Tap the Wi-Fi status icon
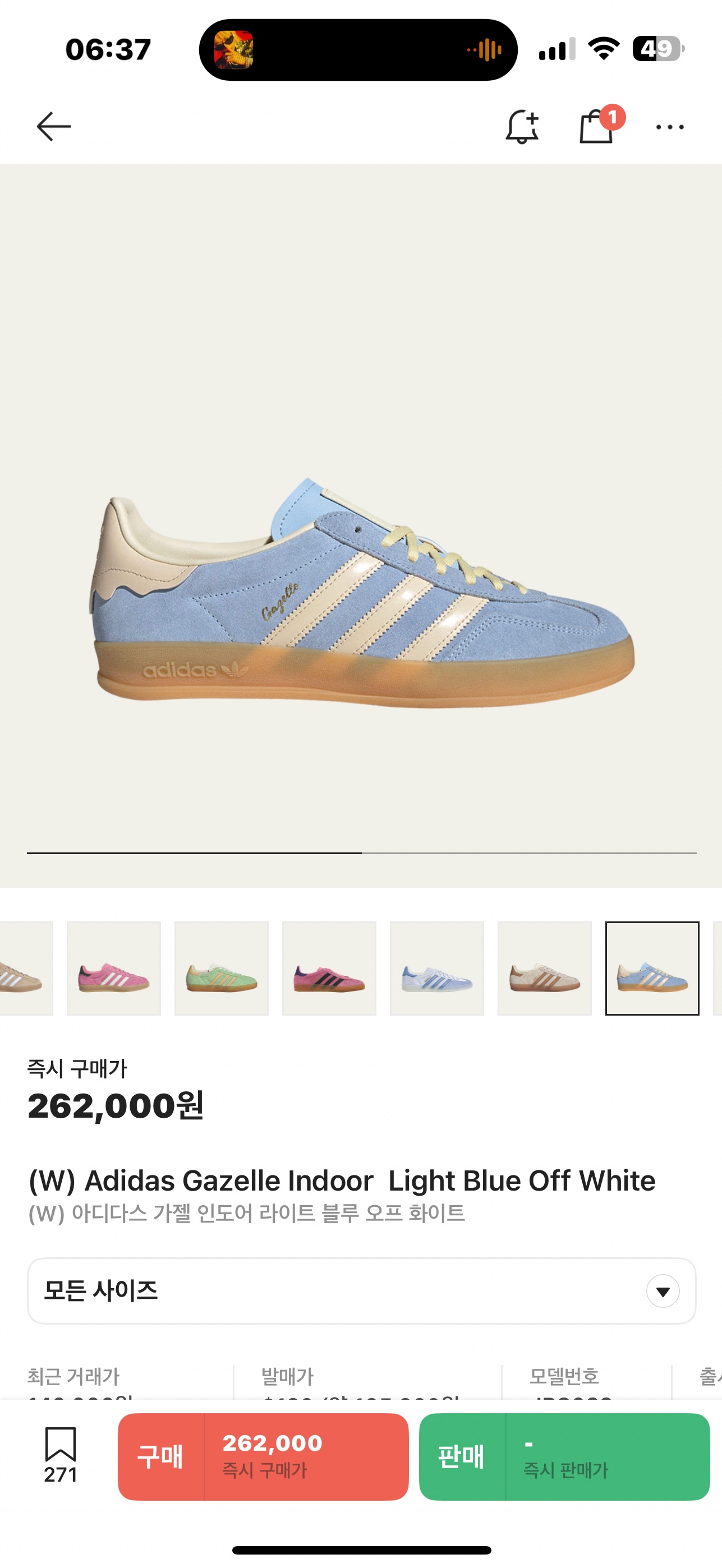Image resolution: width=722 pixels, height=1568 pixels. tap(603, 49)
